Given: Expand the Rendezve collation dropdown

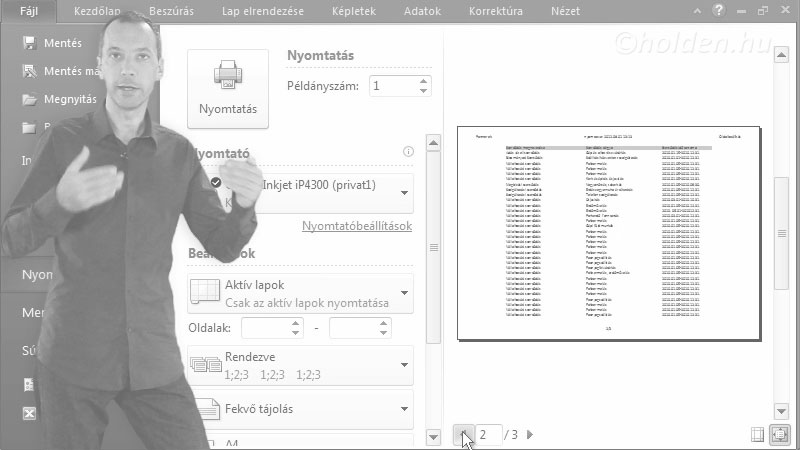Looking at the screenshot, I should (301, 365).
